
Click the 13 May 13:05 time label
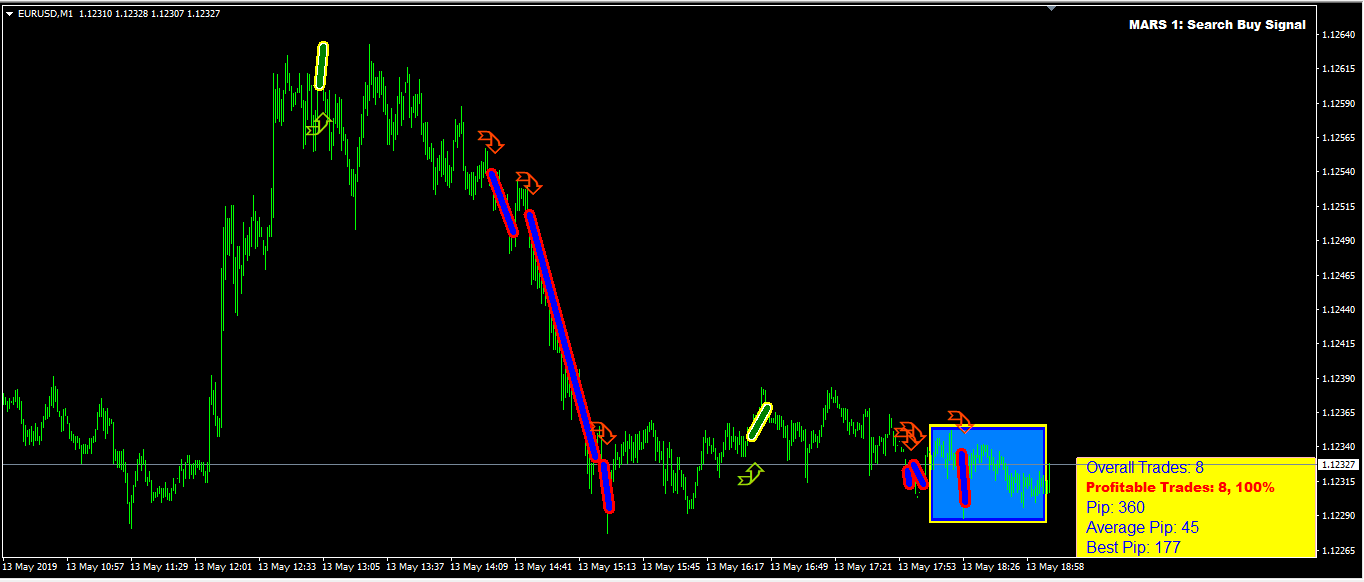point(351,567)
